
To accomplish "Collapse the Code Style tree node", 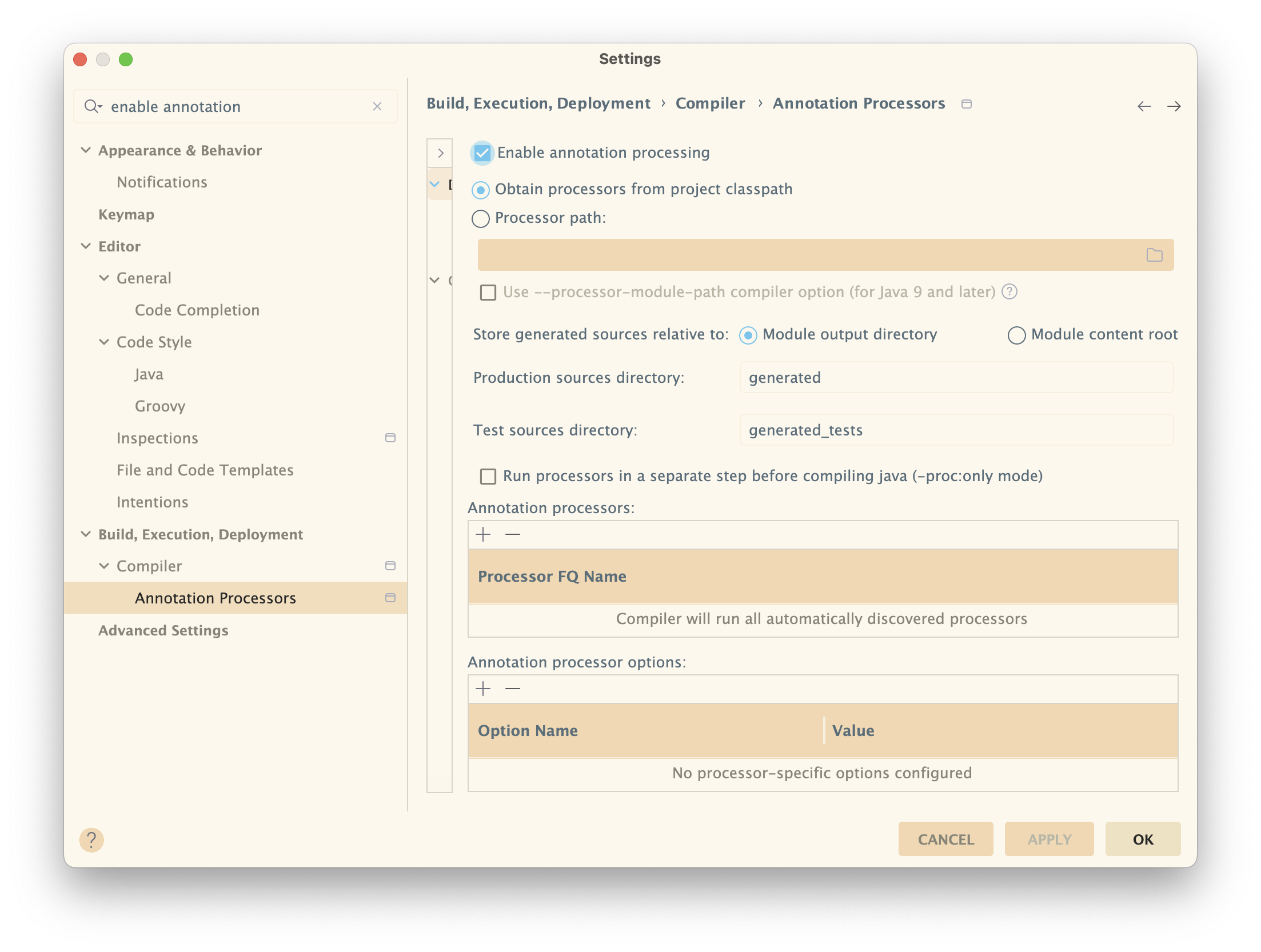I will pyautogui.click(x=104, y=342).
